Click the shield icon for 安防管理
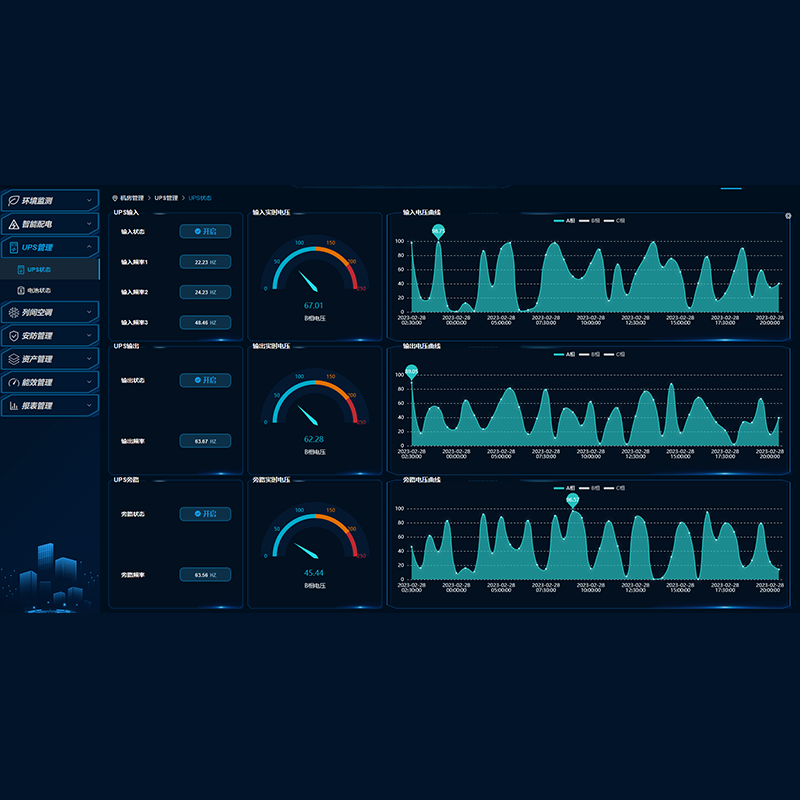 coord(13,336)
